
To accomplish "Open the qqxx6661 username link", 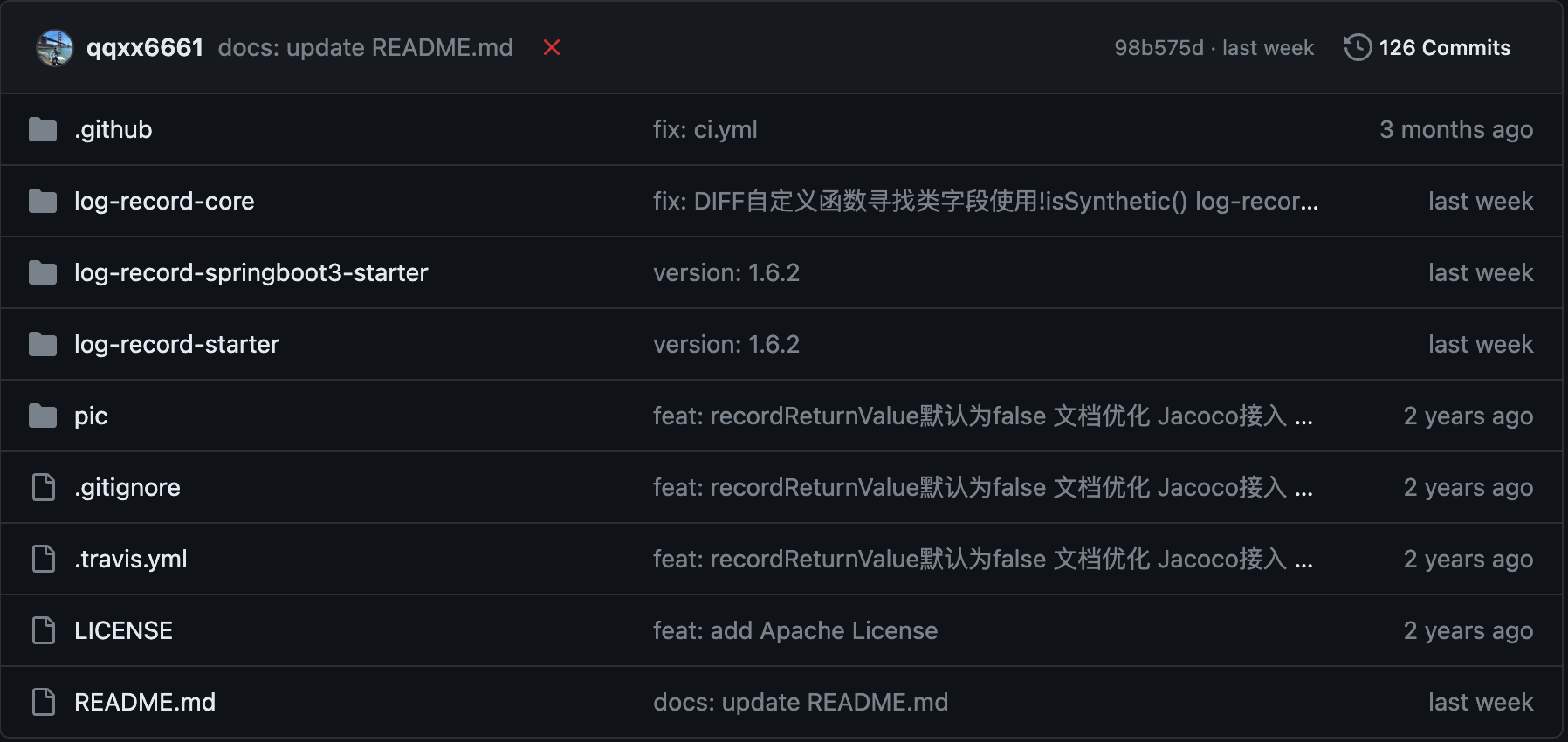I will tap(145, 47).
